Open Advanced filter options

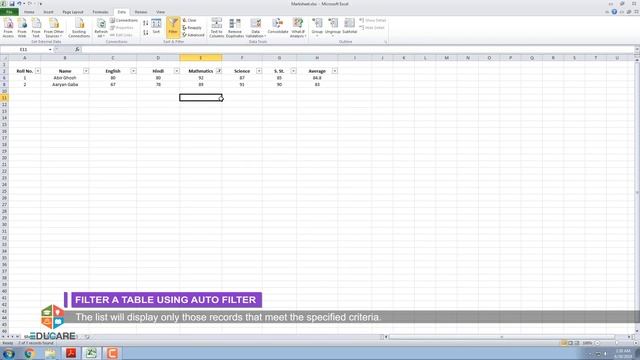tap(193, 35)
